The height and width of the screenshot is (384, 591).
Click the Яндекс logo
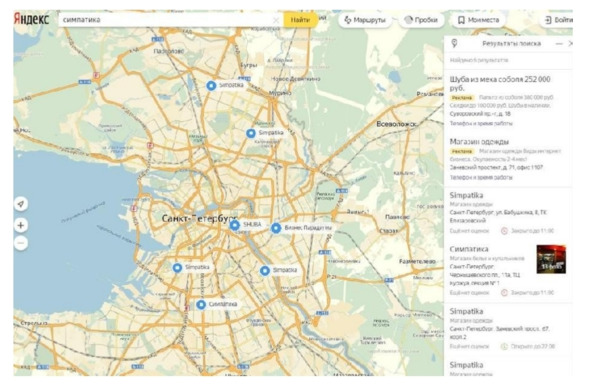[x=32, y=19]
